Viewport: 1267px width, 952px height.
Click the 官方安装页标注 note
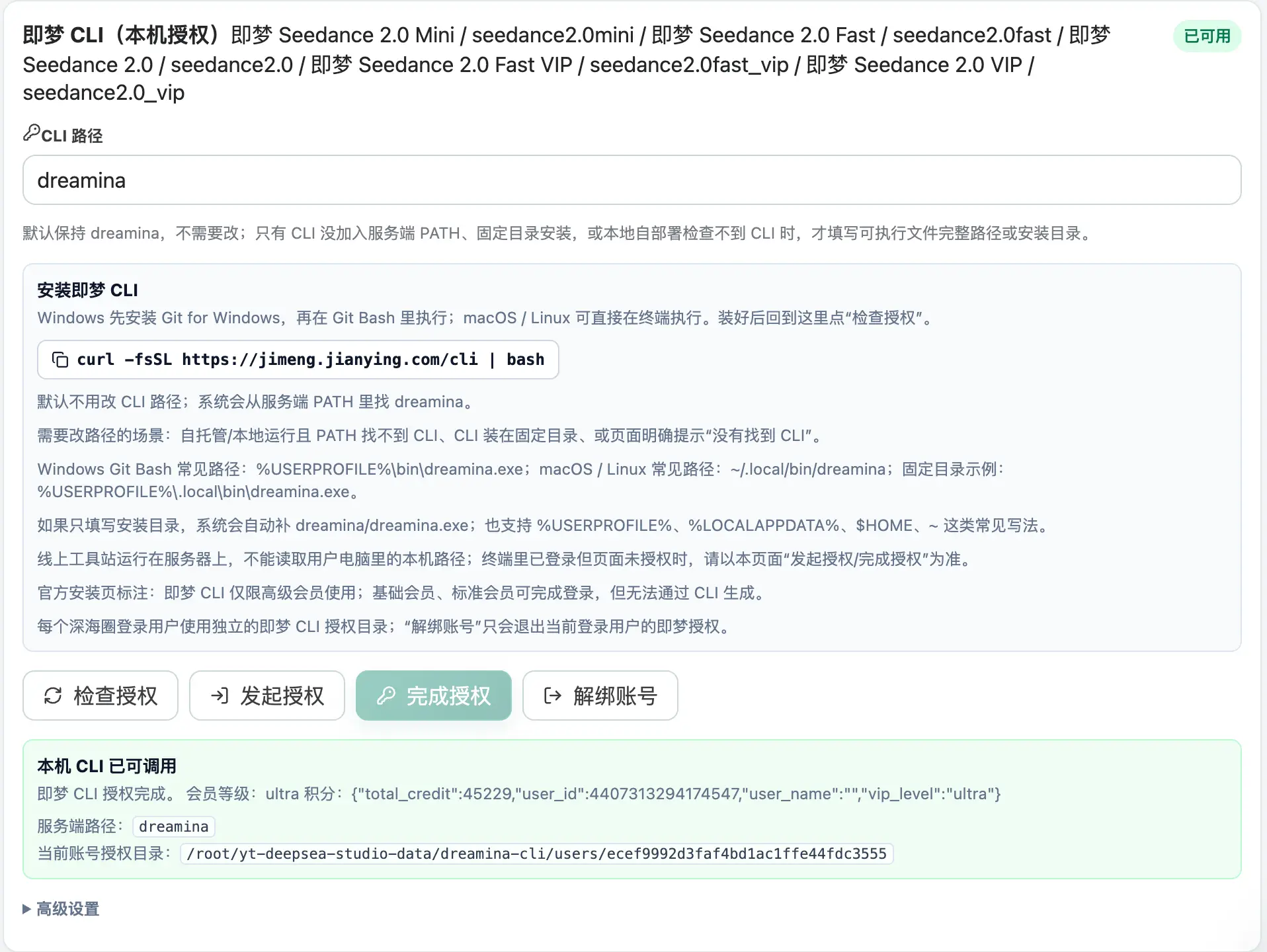(403, 593)
